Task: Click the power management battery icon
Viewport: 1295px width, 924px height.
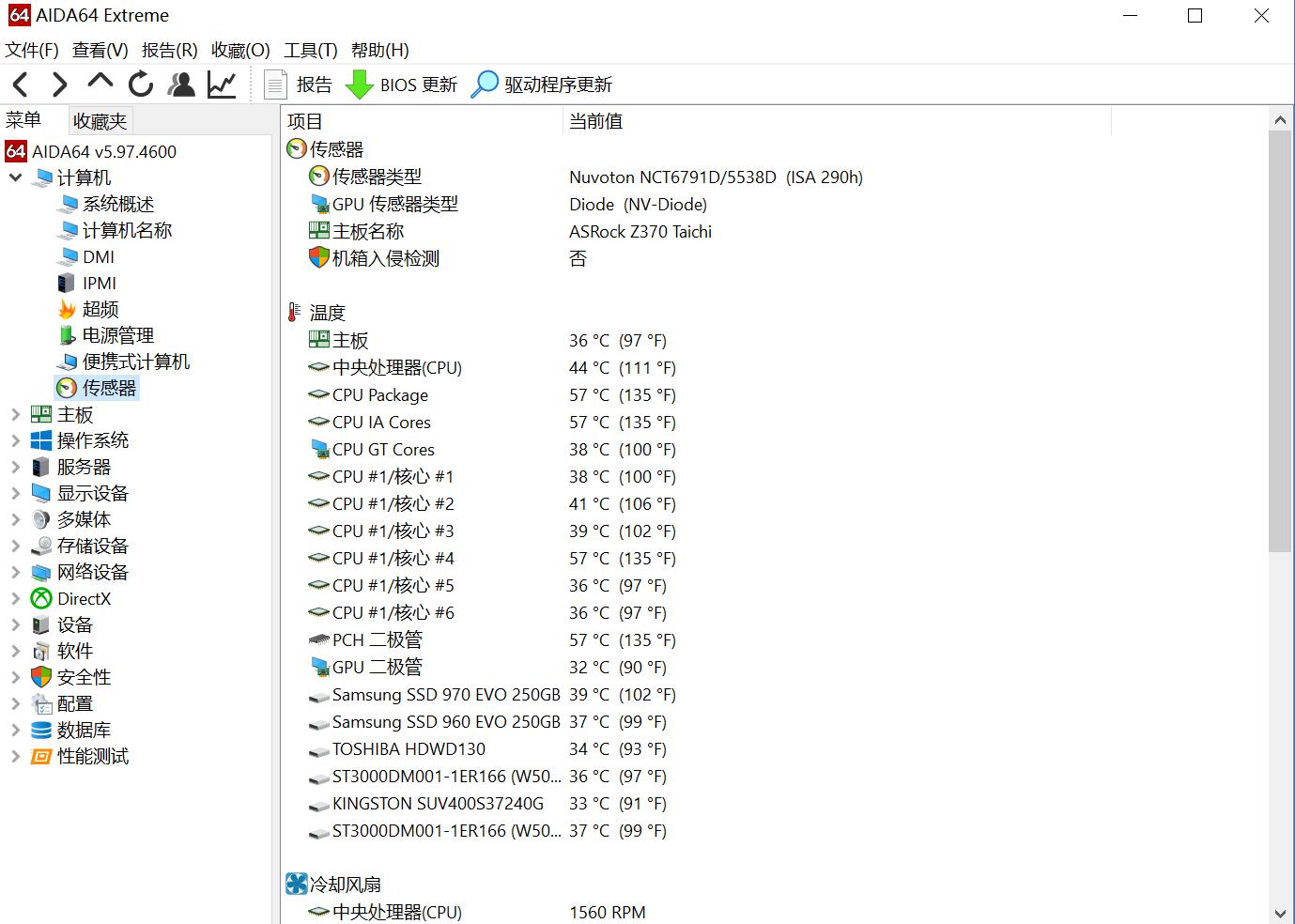Action: tap(67, 335)
